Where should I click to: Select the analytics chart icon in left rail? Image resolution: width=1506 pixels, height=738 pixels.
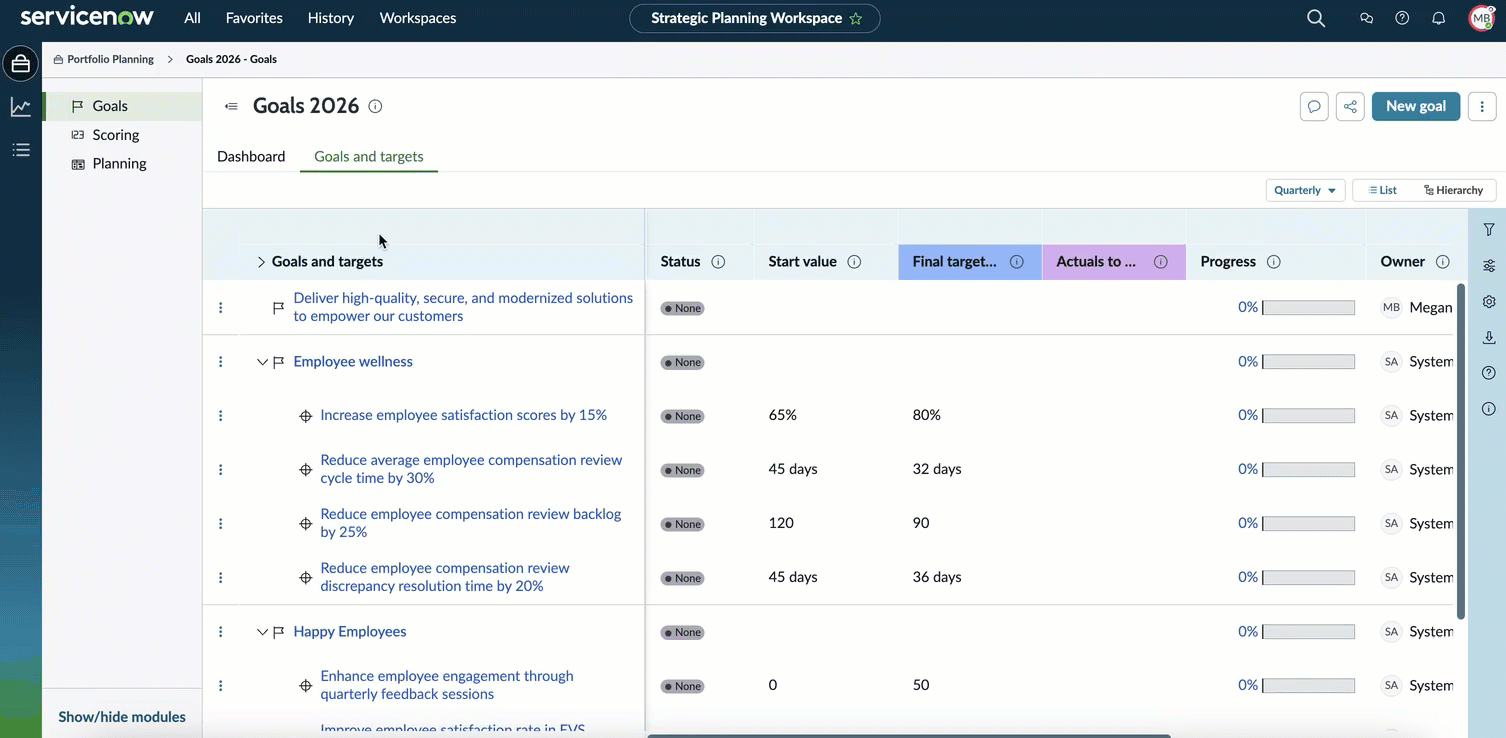pos(20,107)
